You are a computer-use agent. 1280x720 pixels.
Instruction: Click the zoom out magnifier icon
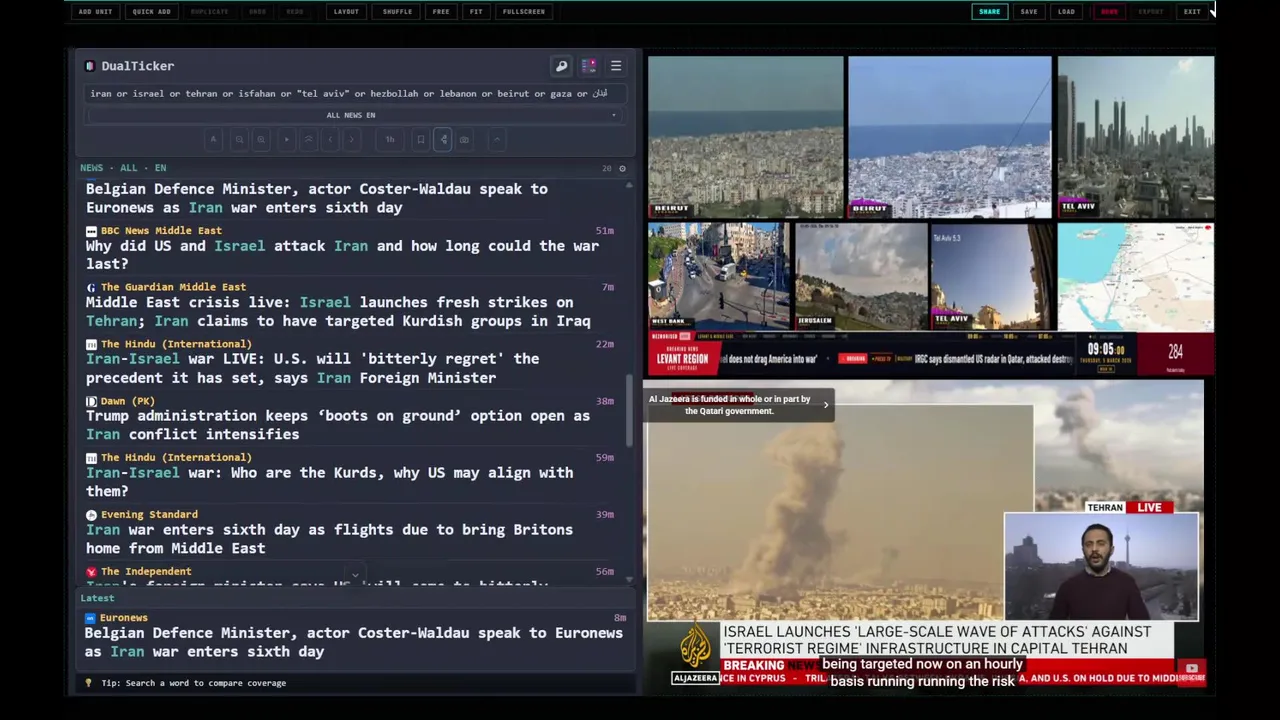[239, 139]
